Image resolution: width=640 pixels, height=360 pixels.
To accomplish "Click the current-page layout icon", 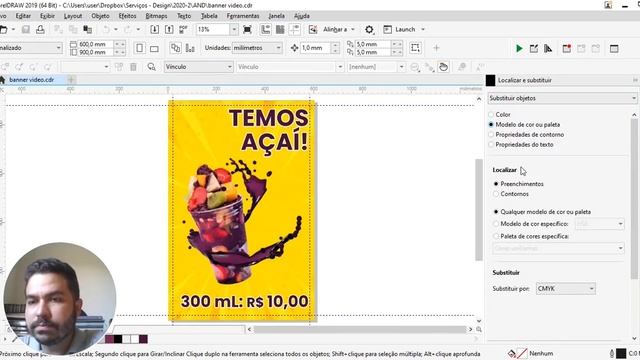I will coord(190,48).
